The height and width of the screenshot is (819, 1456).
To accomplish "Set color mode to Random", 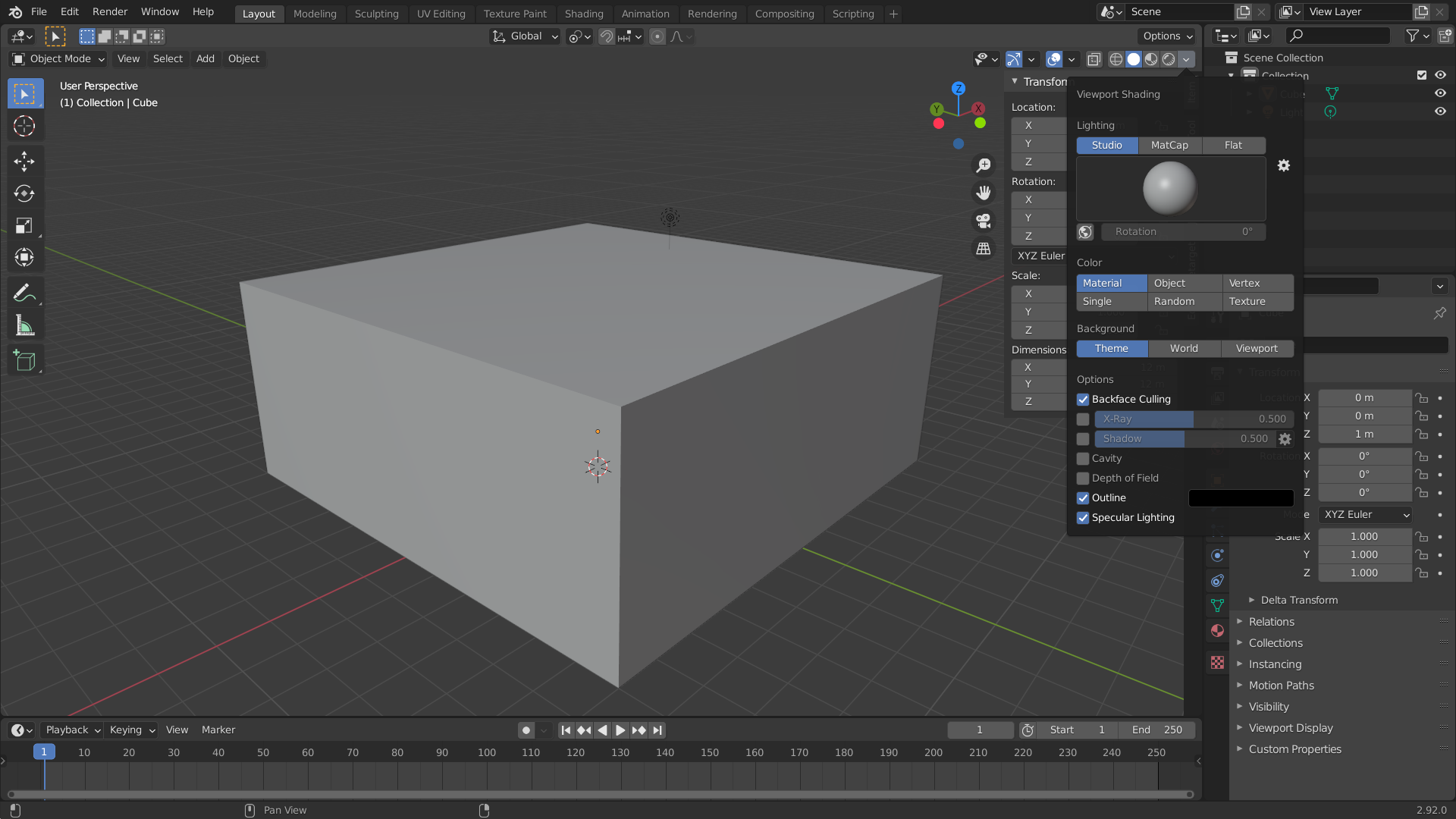I will pos(1185,302).
